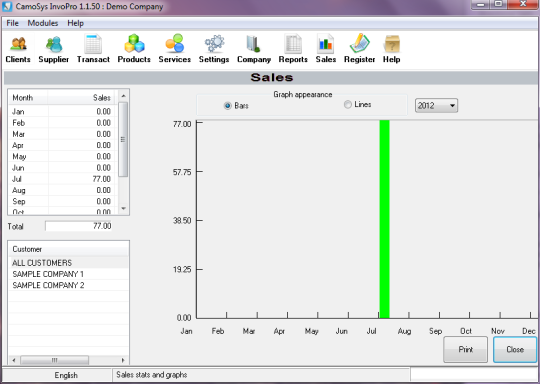Image resolution: width=540 pixels, height=384 pixels.
Task: Click the Sales column header
Action: [x=81, y=97]
